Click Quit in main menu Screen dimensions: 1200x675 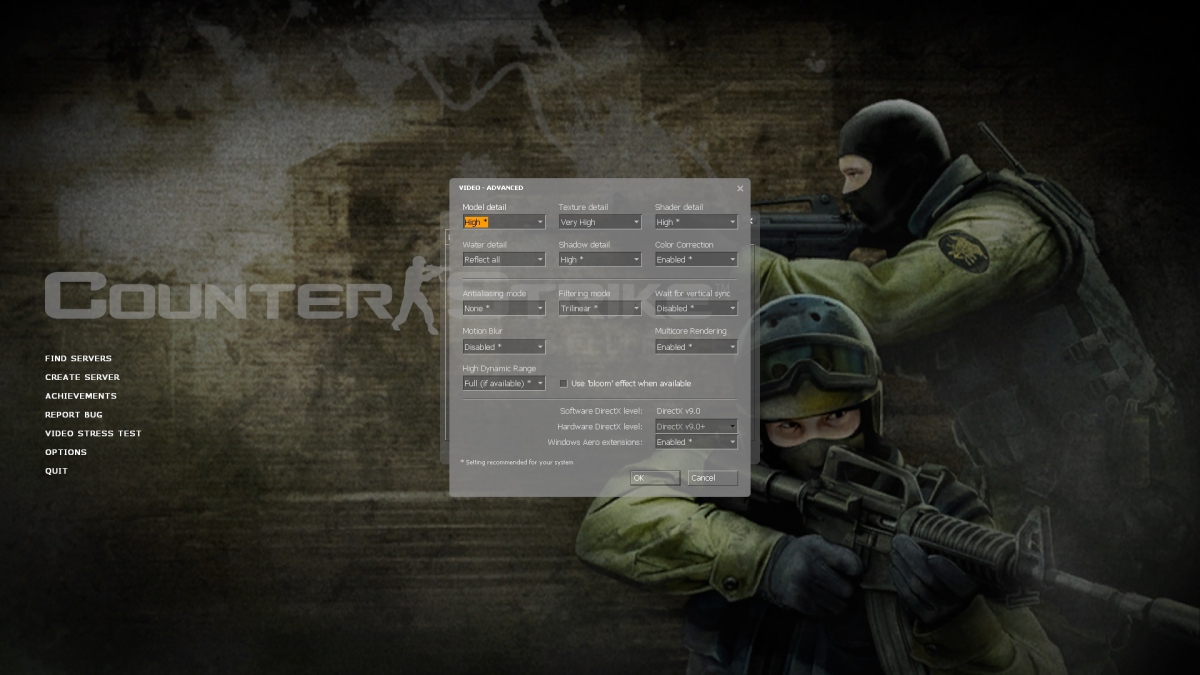coord(56,471)
